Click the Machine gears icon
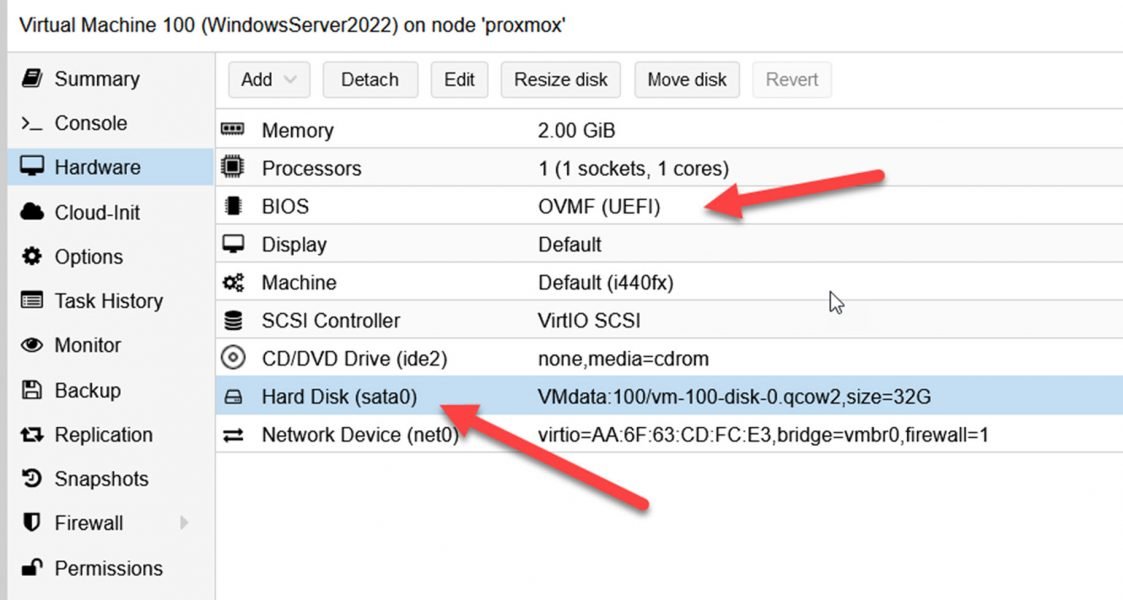 pyautogui.click(x=235, y=282)
